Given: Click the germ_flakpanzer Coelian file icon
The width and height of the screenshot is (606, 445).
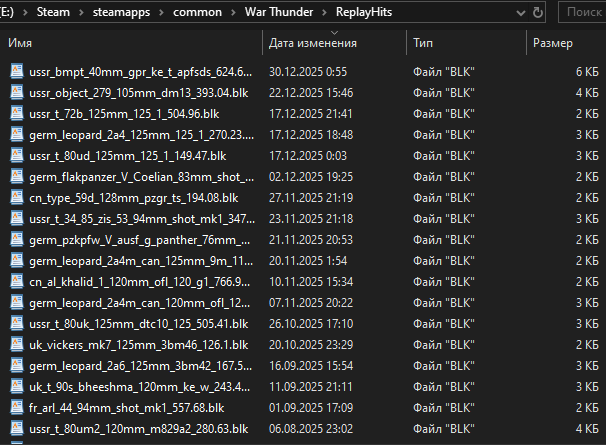Looking at the screenshot, I should click(x=17, y=176).
